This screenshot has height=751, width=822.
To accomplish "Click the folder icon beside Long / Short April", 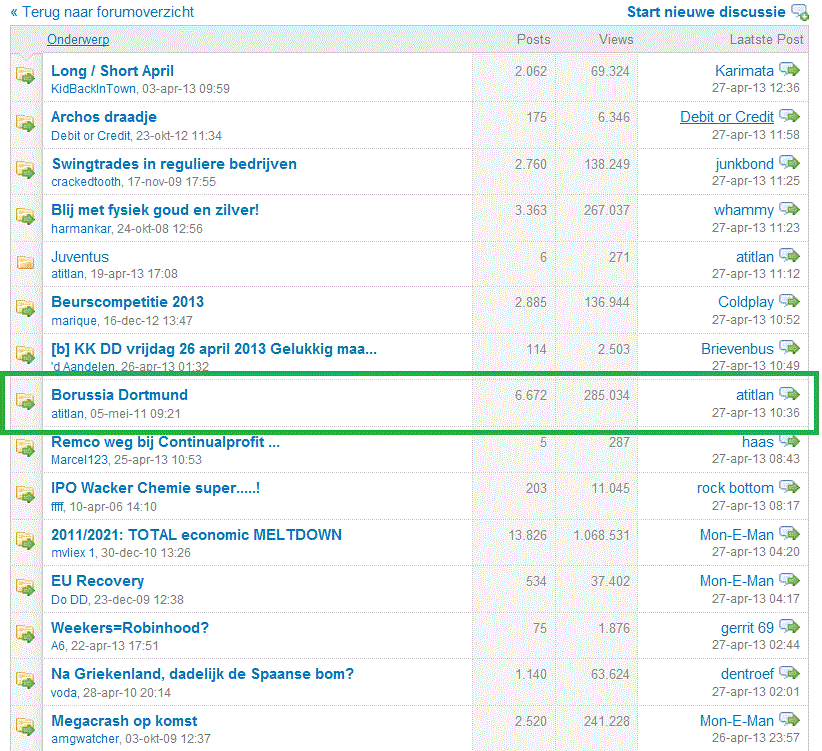I will 25,76.
